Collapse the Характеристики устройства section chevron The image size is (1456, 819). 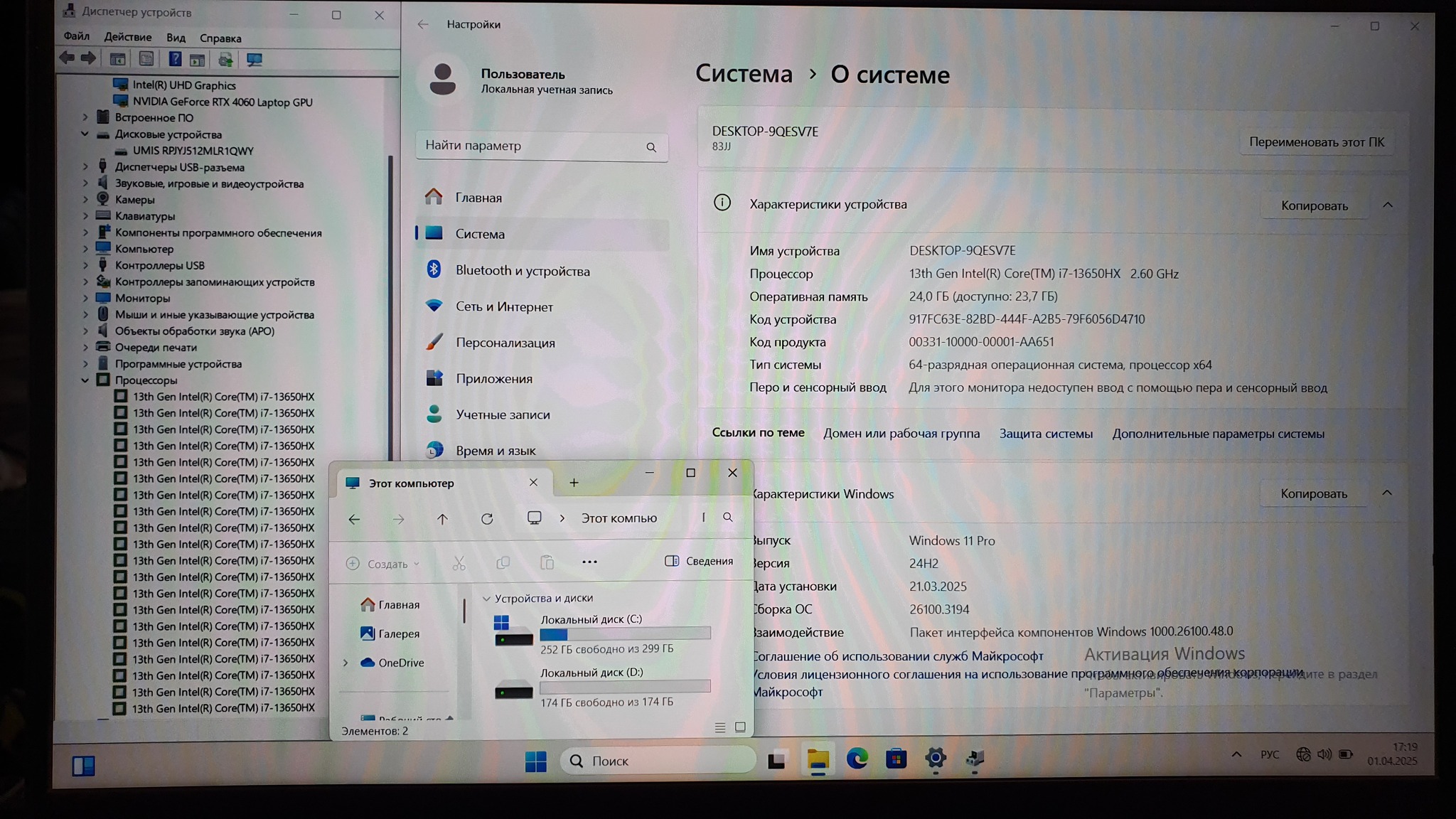point(1387,205)
